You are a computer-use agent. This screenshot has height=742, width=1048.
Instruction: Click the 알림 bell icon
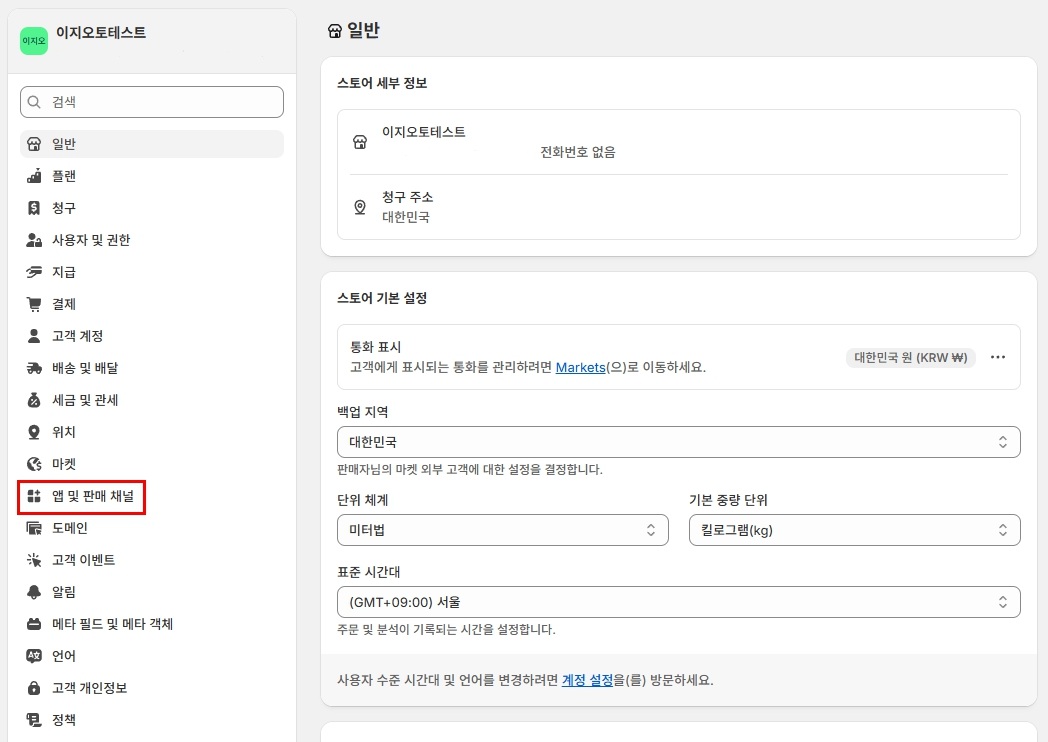[34, 592]
